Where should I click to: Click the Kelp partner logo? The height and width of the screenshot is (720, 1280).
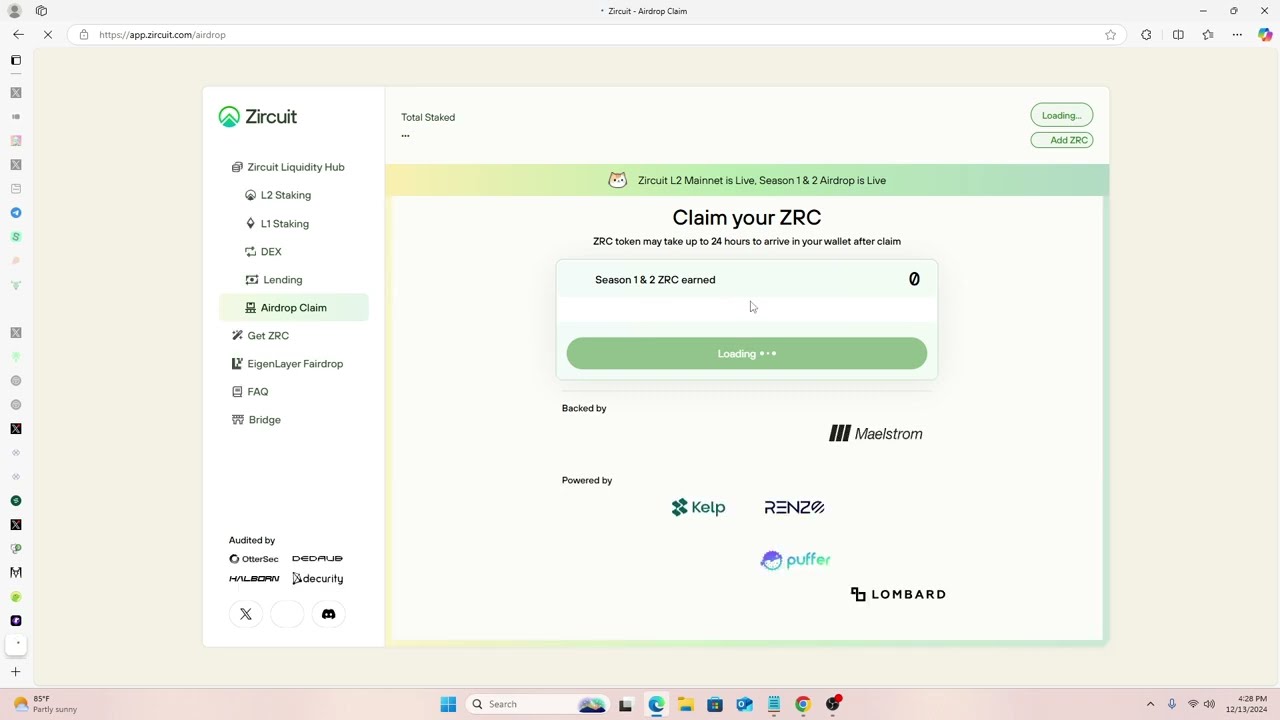(x=698, y=507)
